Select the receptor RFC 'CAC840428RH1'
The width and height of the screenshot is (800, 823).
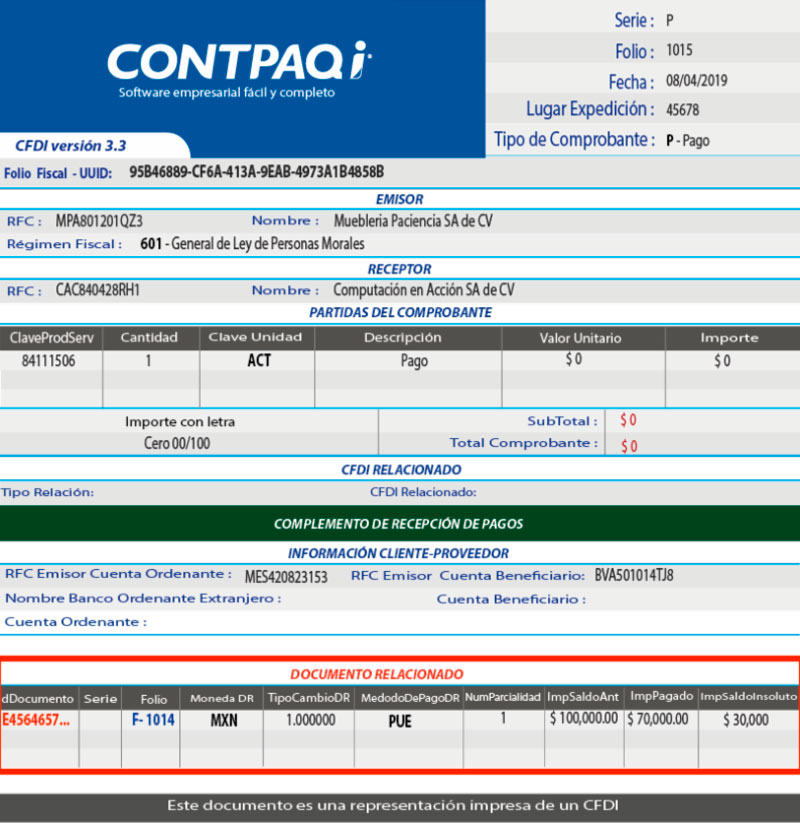(98, 290)
